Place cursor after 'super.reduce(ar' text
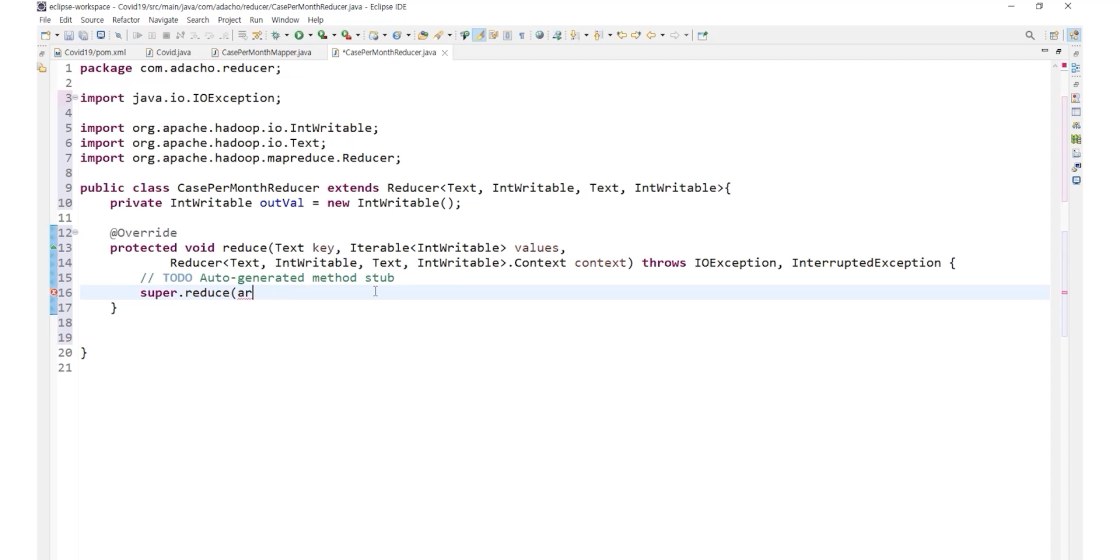This screenshot has height=560, width=1120. tap(254, 293)
